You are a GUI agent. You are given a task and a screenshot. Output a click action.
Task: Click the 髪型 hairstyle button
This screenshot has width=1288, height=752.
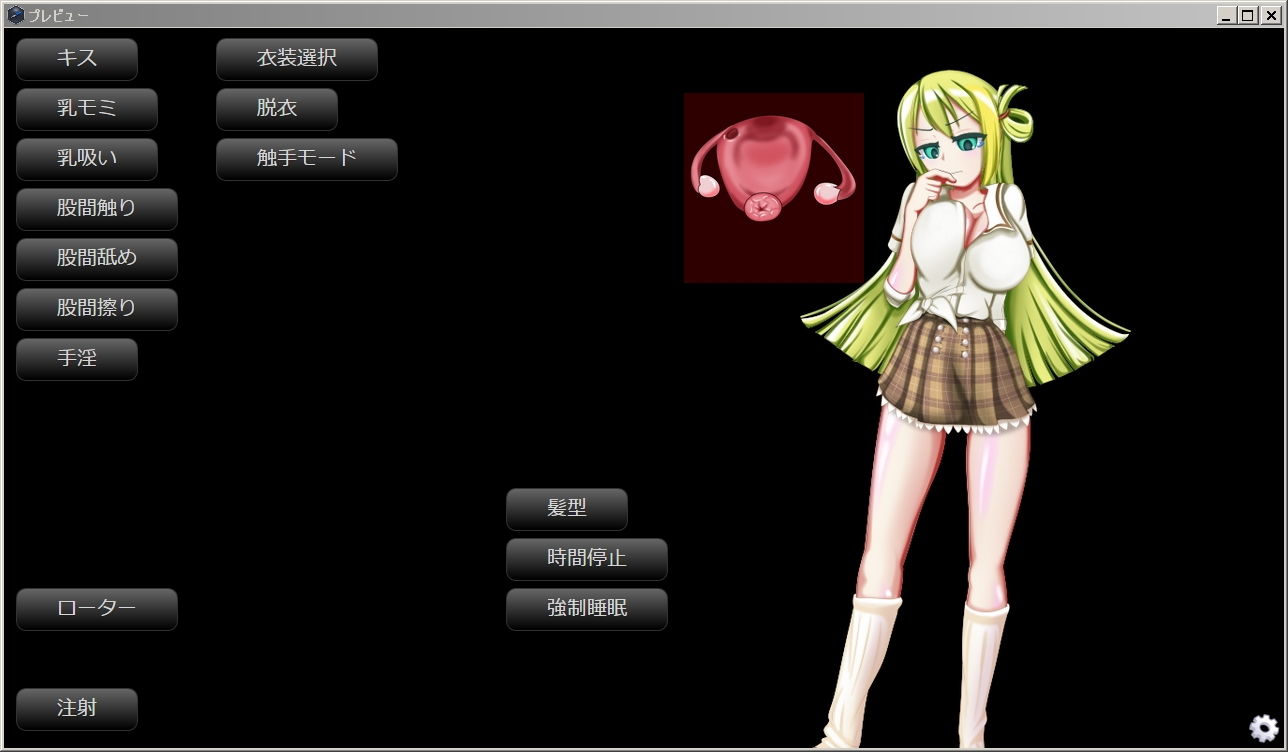tap(567, 509)
